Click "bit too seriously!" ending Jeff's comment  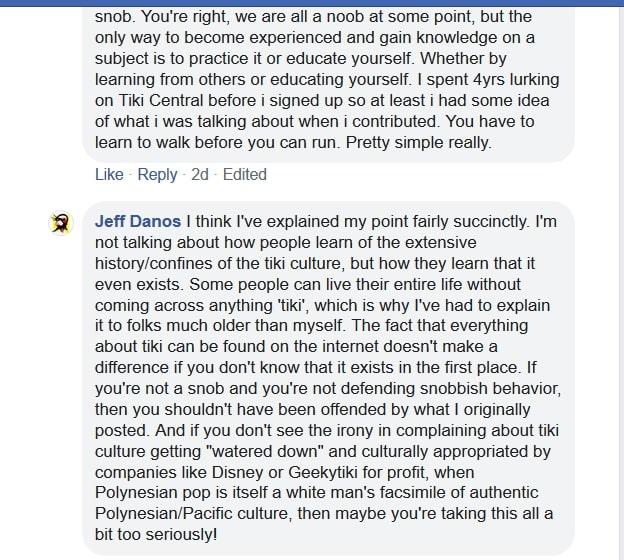155,535
